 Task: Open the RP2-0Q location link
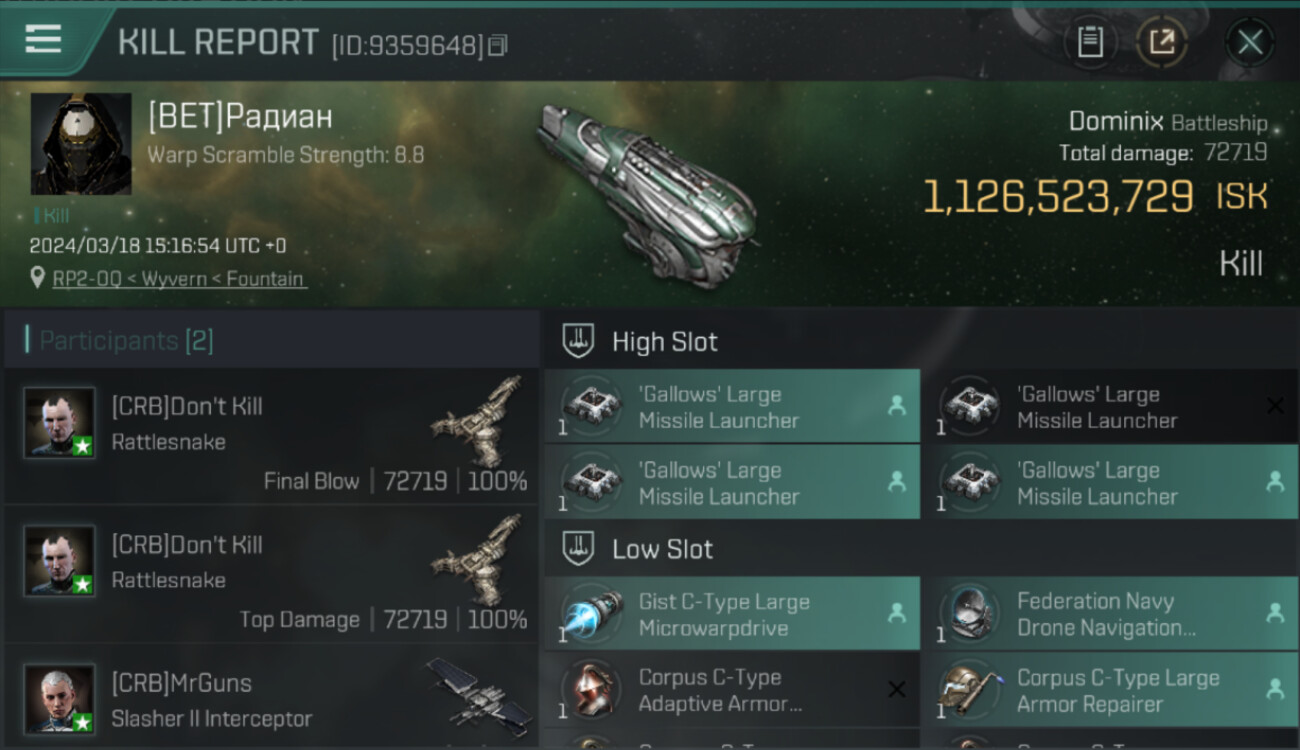pyautogui.click(x=179, y=279)
